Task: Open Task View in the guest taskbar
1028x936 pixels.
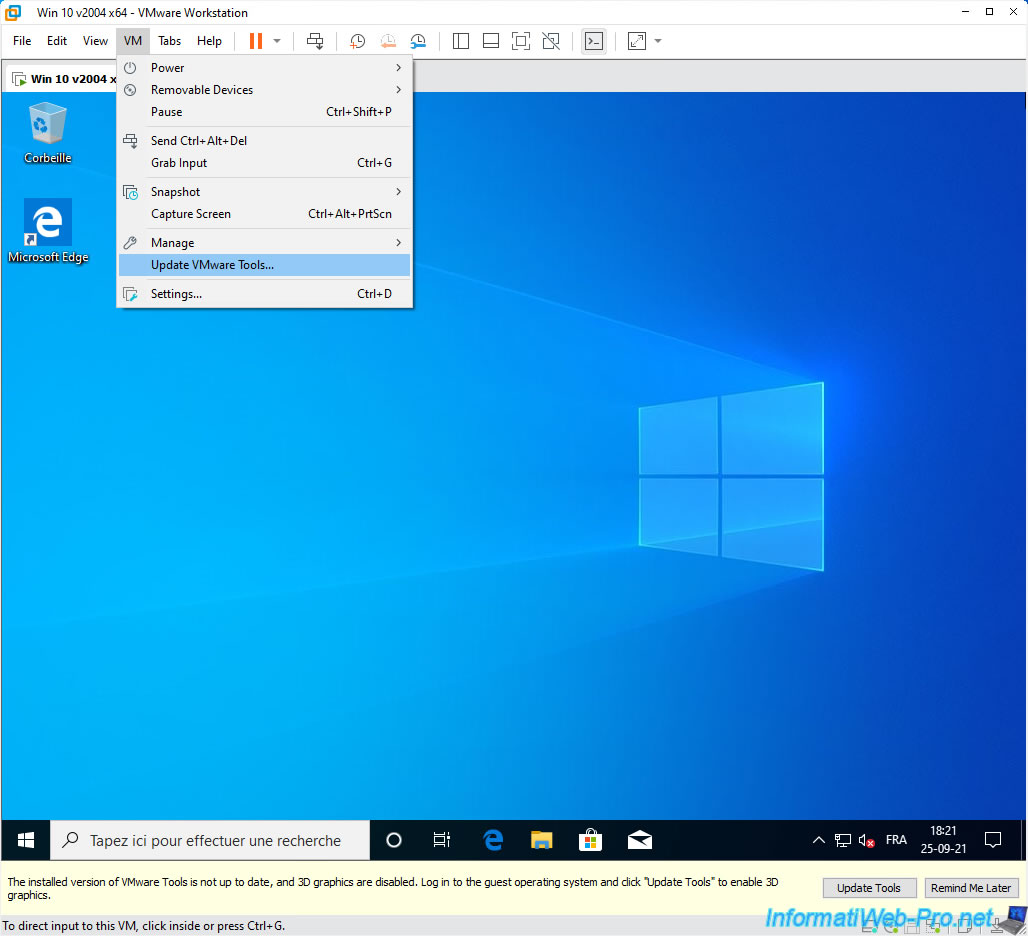Action: pyautogui.click(x=443, y=840)
